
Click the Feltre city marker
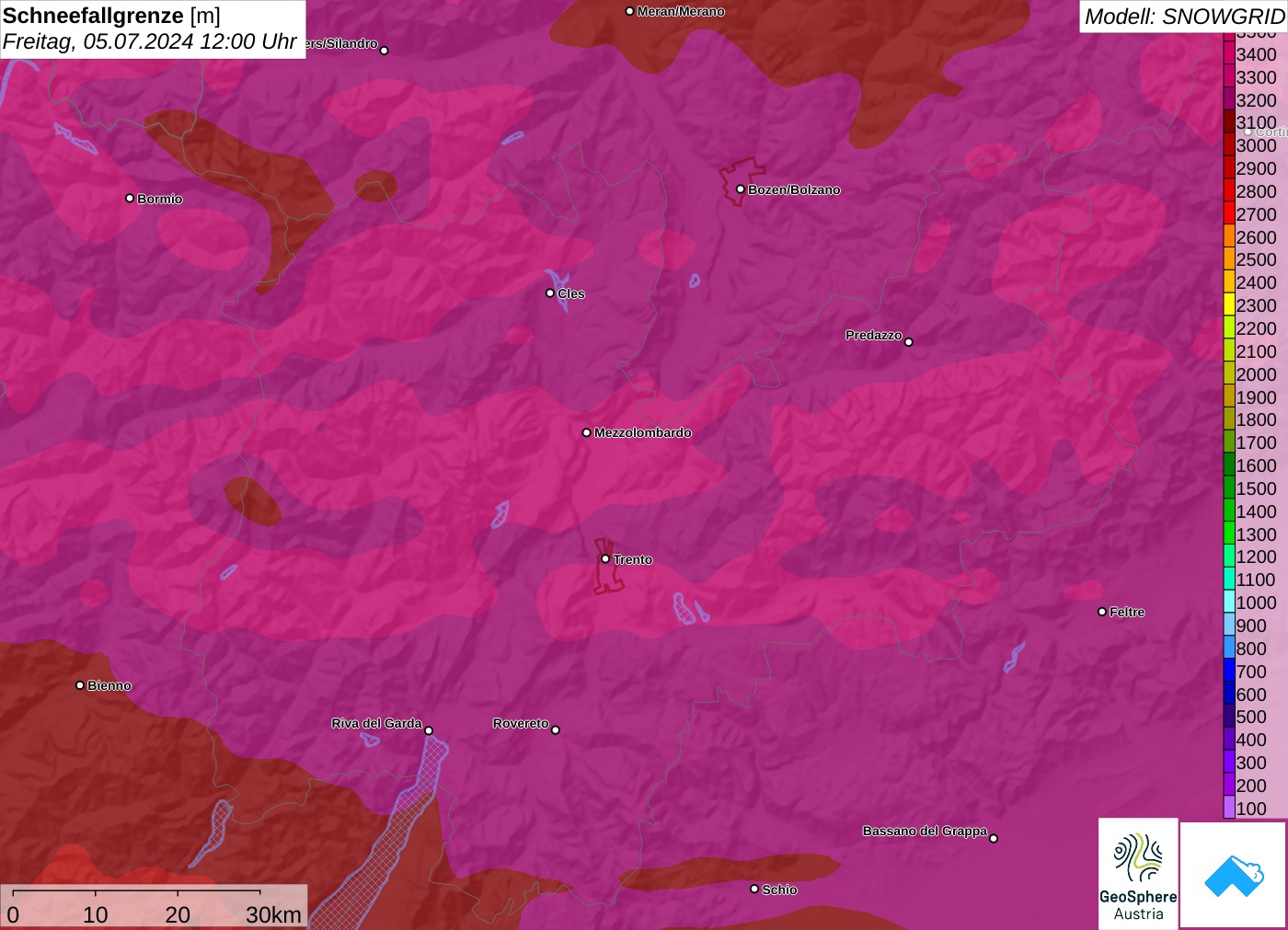(1102, 612)
